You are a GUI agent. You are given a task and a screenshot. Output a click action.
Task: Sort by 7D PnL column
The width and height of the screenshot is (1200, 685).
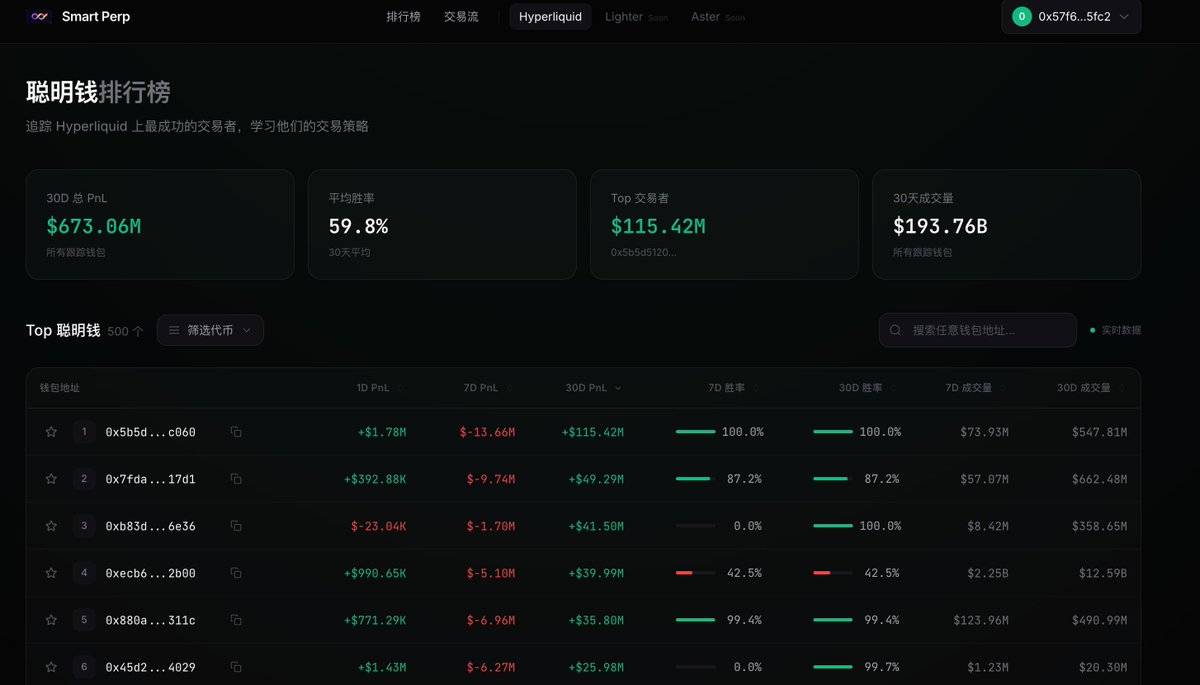pos(487,388)
